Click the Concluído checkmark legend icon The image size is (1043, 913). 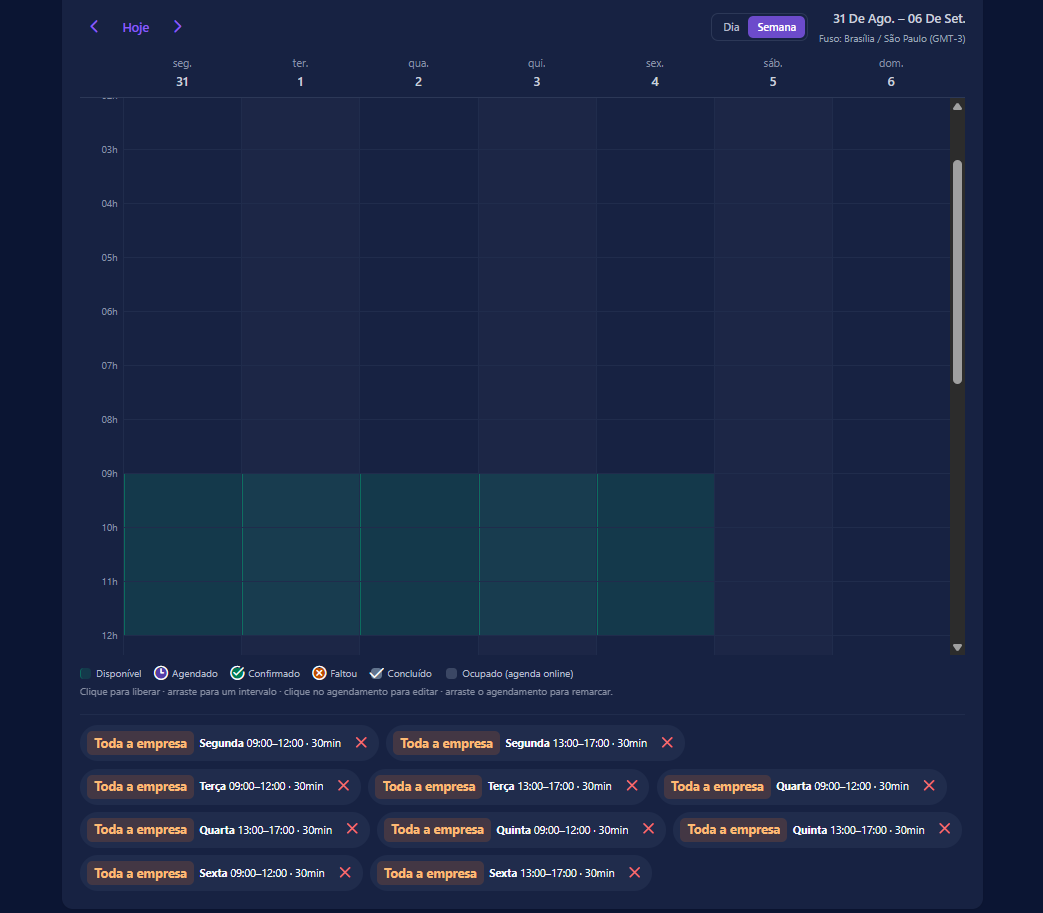(376, 673)
